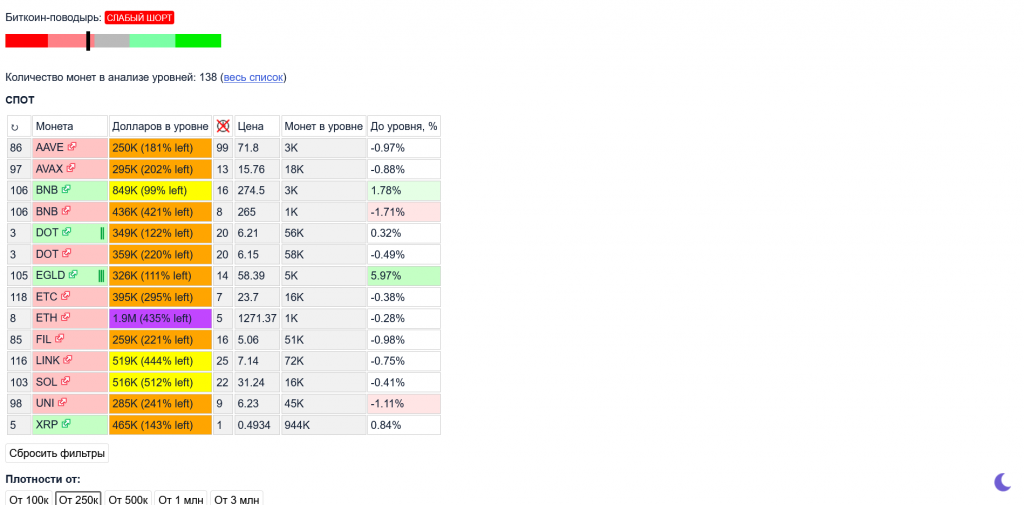Toggle dark mode with the moon icon

click(x=1003, y=482)
